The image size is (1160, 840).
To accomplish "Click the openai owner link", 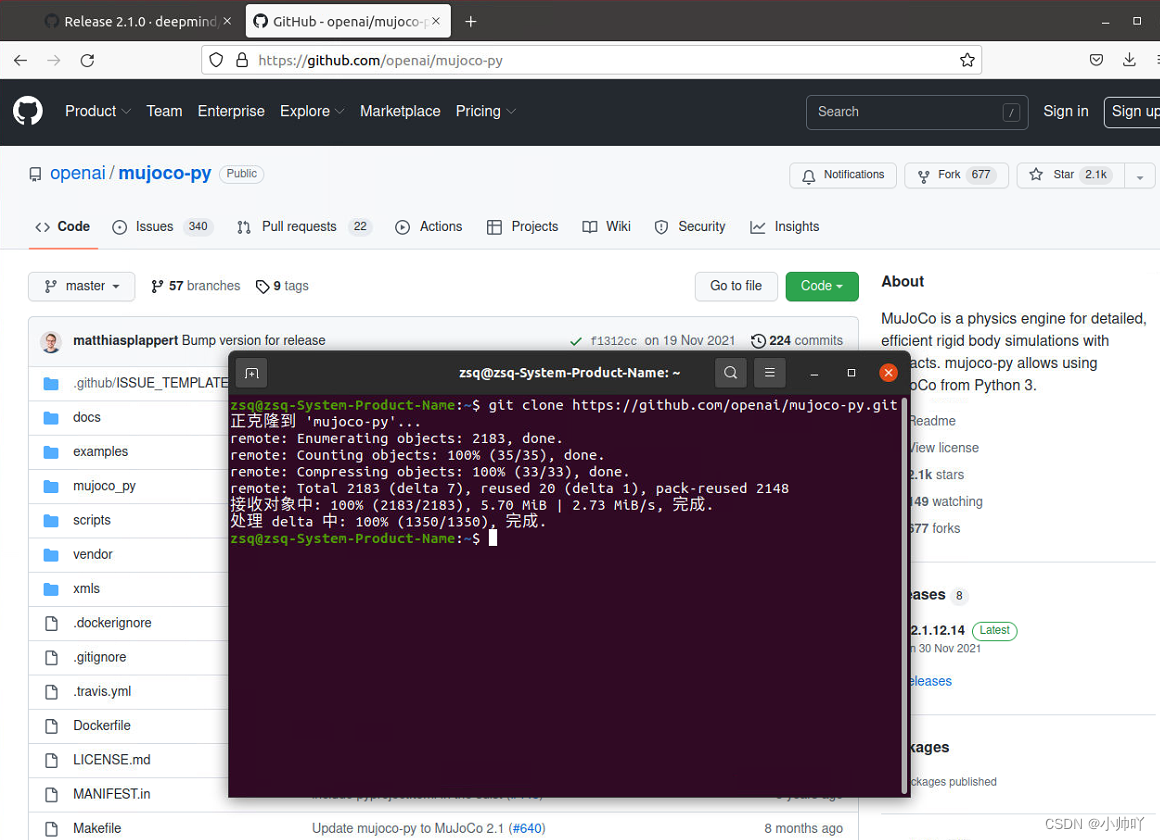I will (78, 173).
